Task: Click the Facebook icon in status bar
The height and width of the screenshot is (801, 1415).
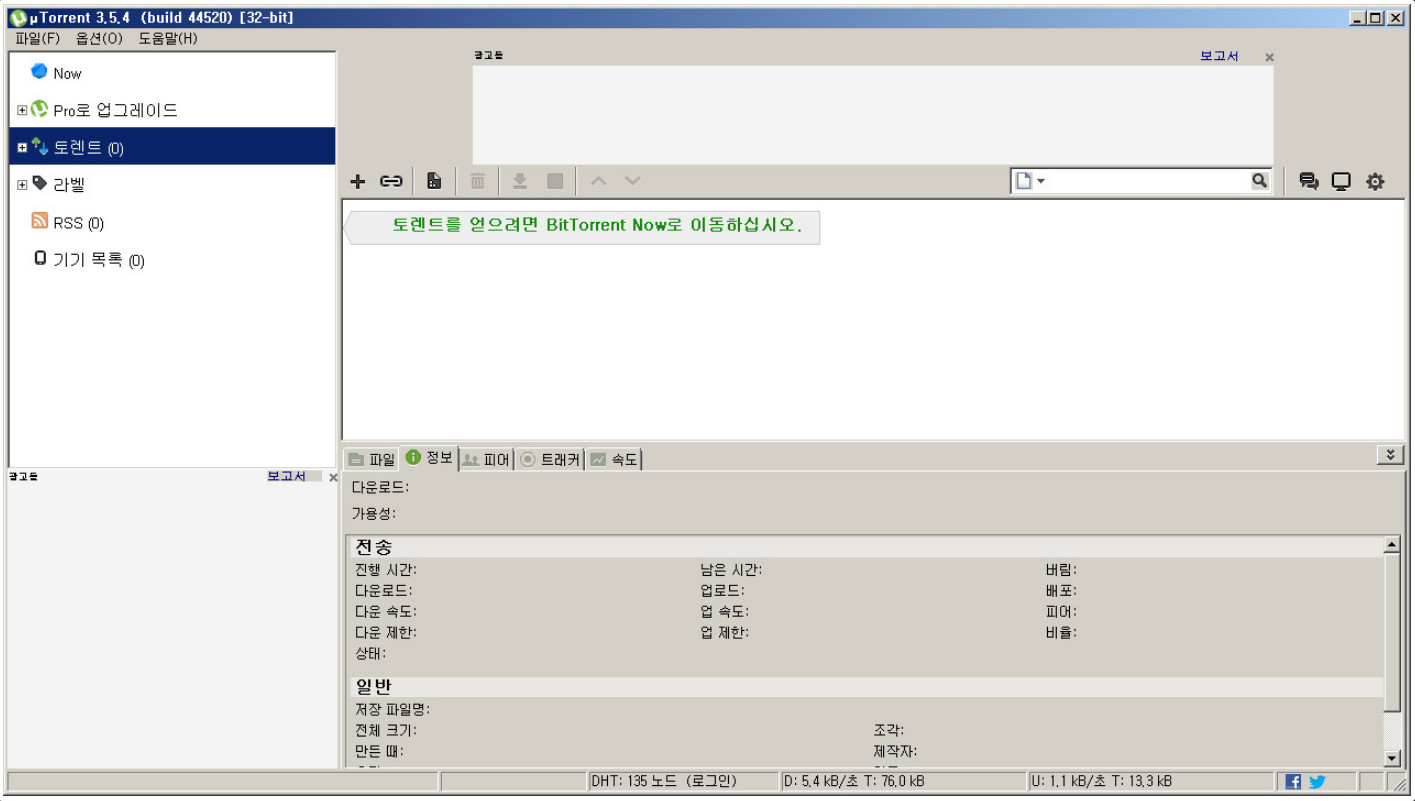Action: (1293, 782)
